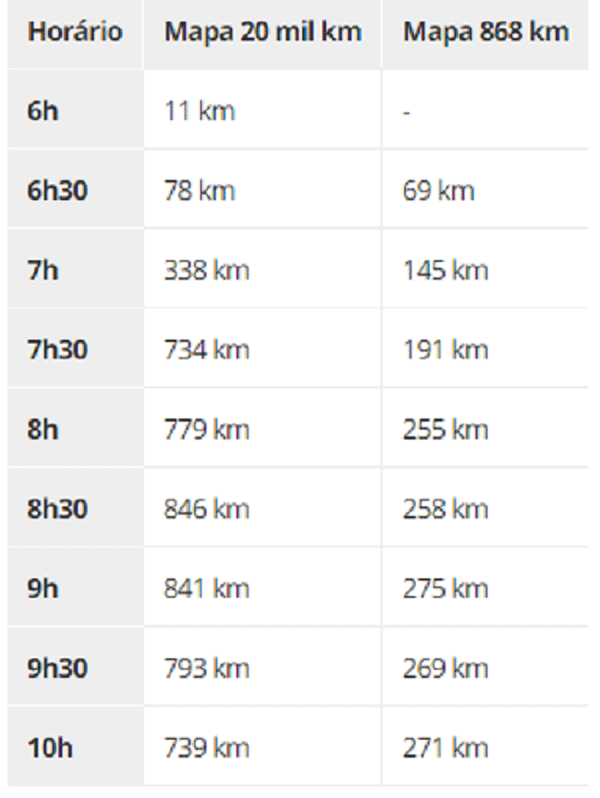Click the 338 km cell
The height and width of the screenshot is (798, 600).
(207, 270)
